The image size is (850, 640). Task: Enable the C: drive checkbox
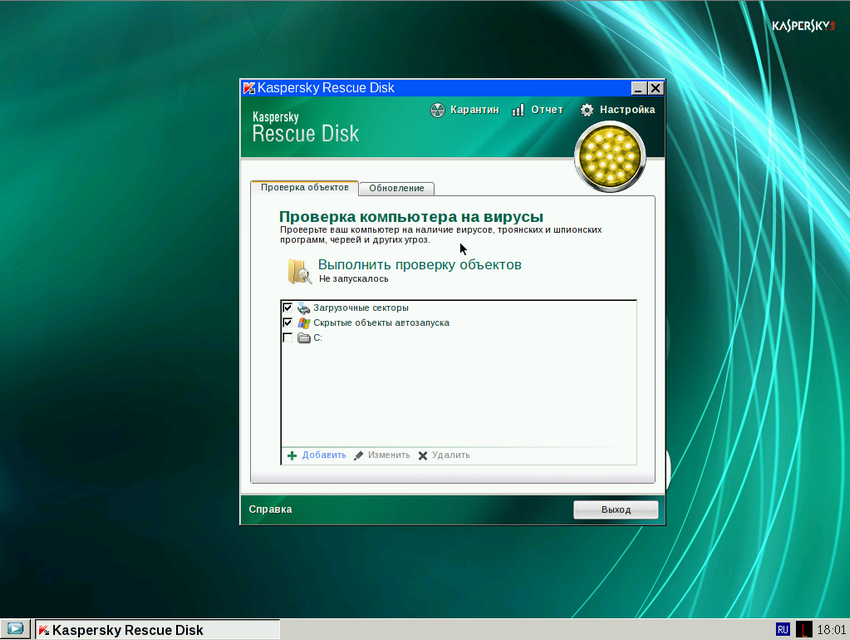[288, 338]
